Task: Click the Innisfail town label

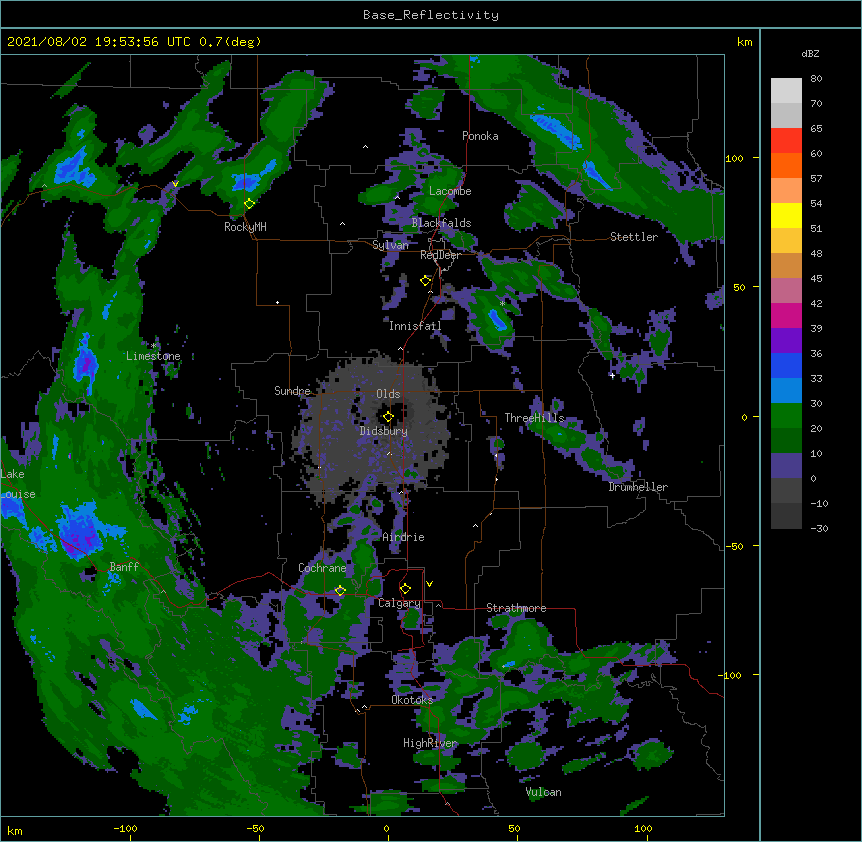Action: [416, 326]
